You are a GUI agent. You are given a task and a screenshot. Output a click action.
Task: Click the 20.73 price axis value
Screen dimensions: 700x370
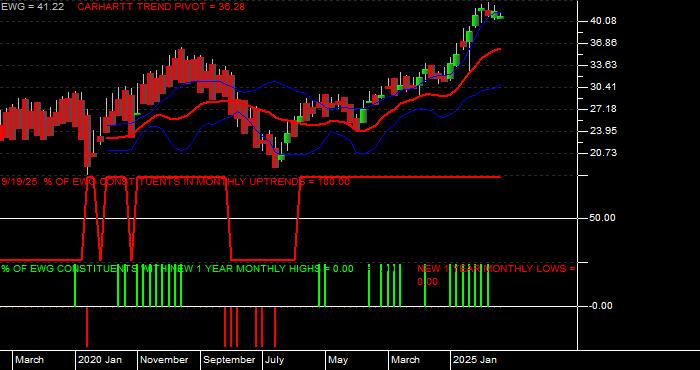[x=603, y=153]
